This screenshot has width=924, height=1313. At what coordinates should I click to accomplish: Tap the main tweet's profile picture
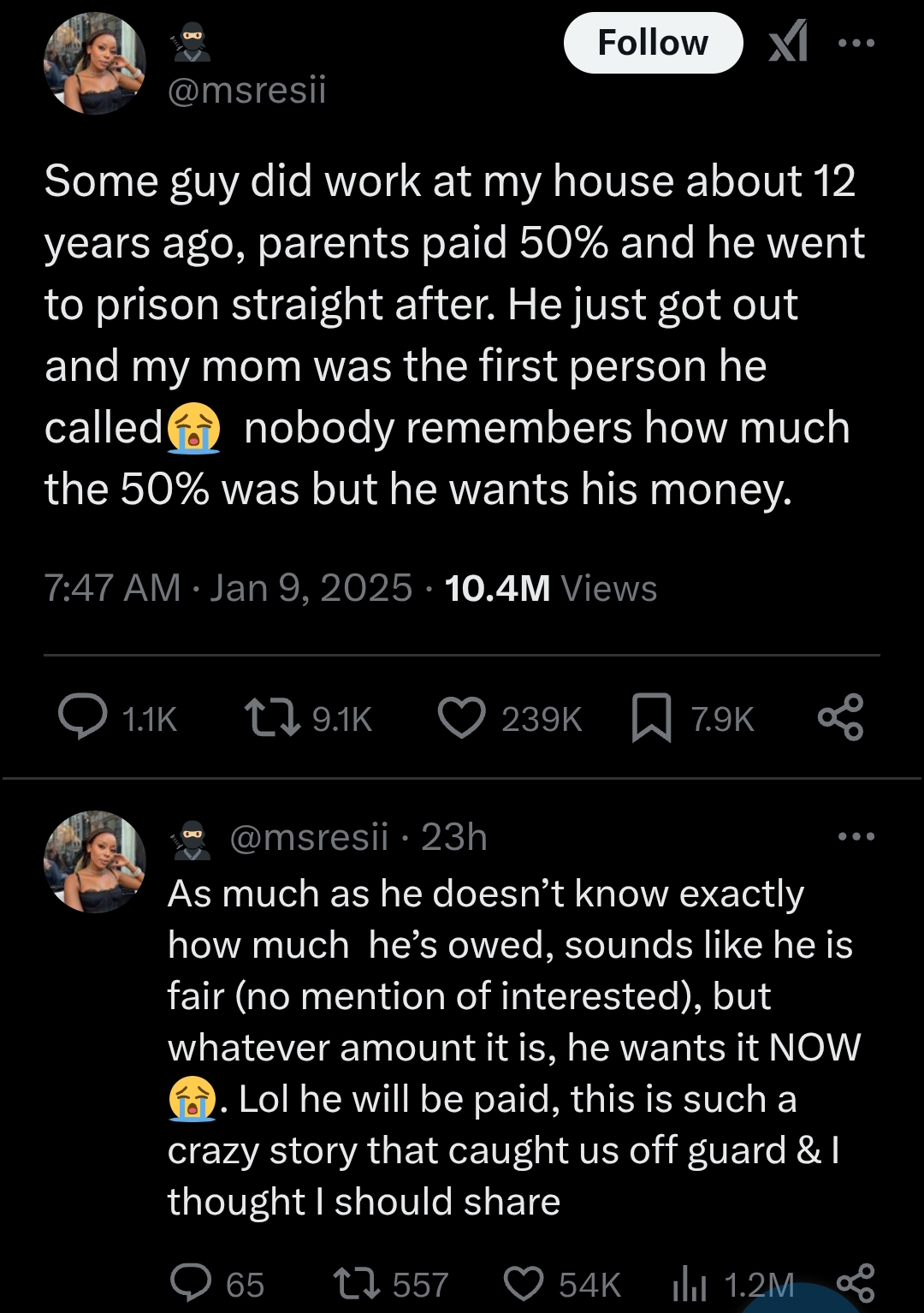(95, 63)
